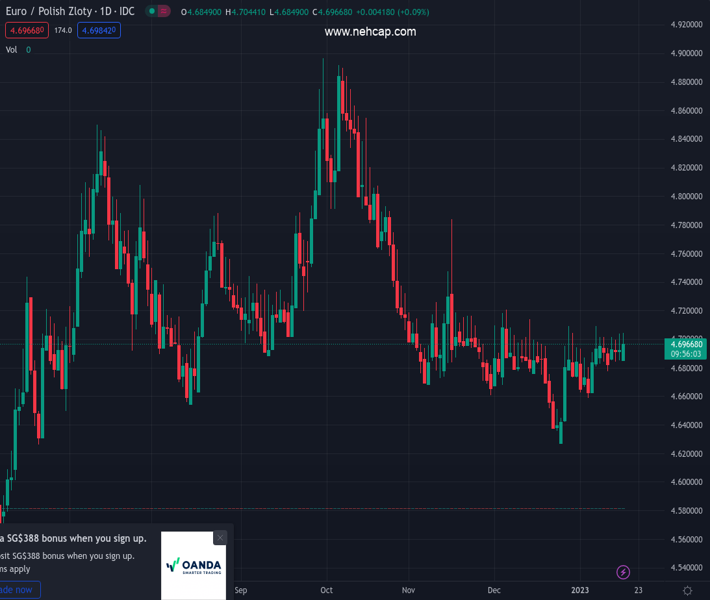Click the purple lightning bolt event icon
The image size is (710, 600).
click(624, 572)
